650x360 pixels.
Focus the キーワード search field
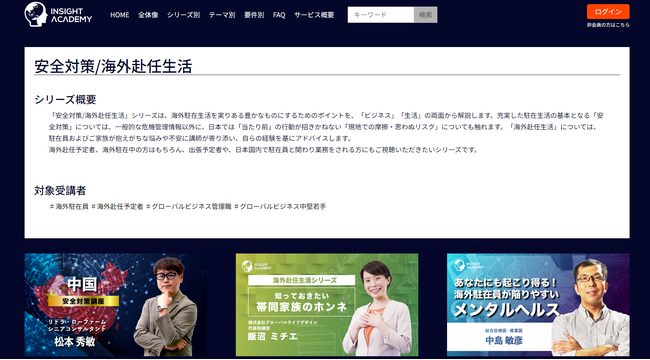[381, 15]
